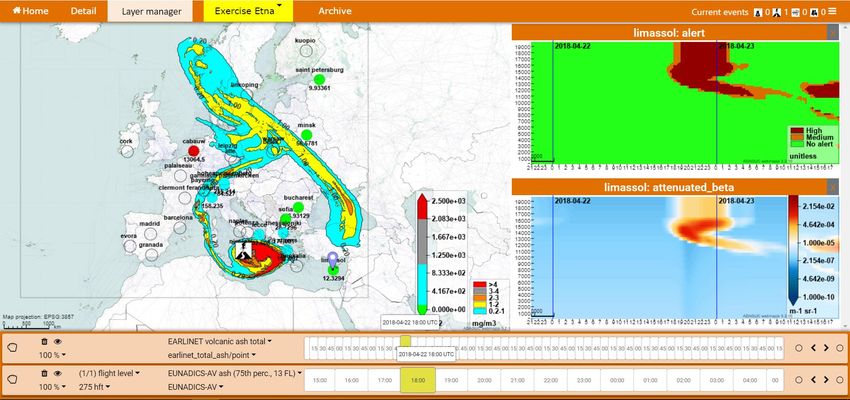Select the cork station circle
Image resolution: width=850 pixels, height=400 pixels.
click(x=127, y=151)
